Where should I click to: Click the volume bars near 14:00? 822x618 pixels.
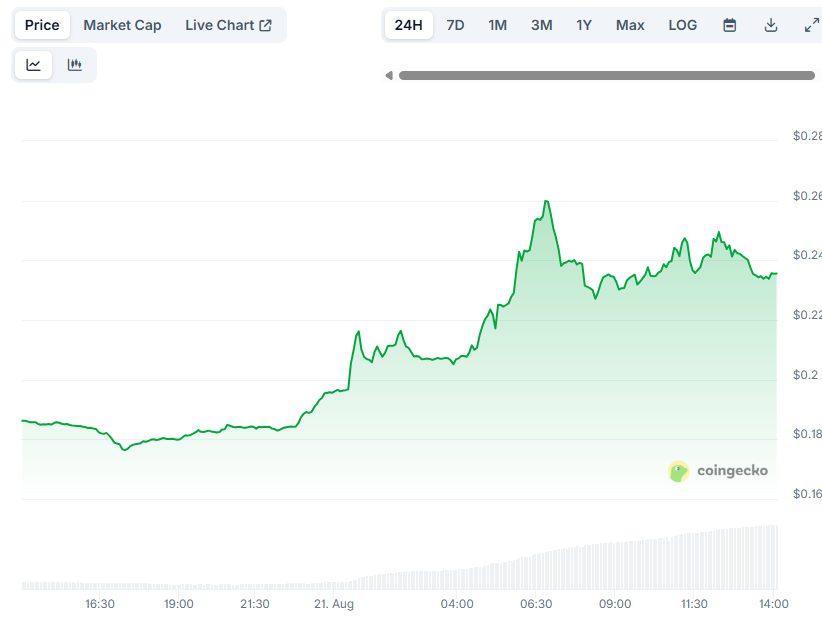click(x=771, y=557)
